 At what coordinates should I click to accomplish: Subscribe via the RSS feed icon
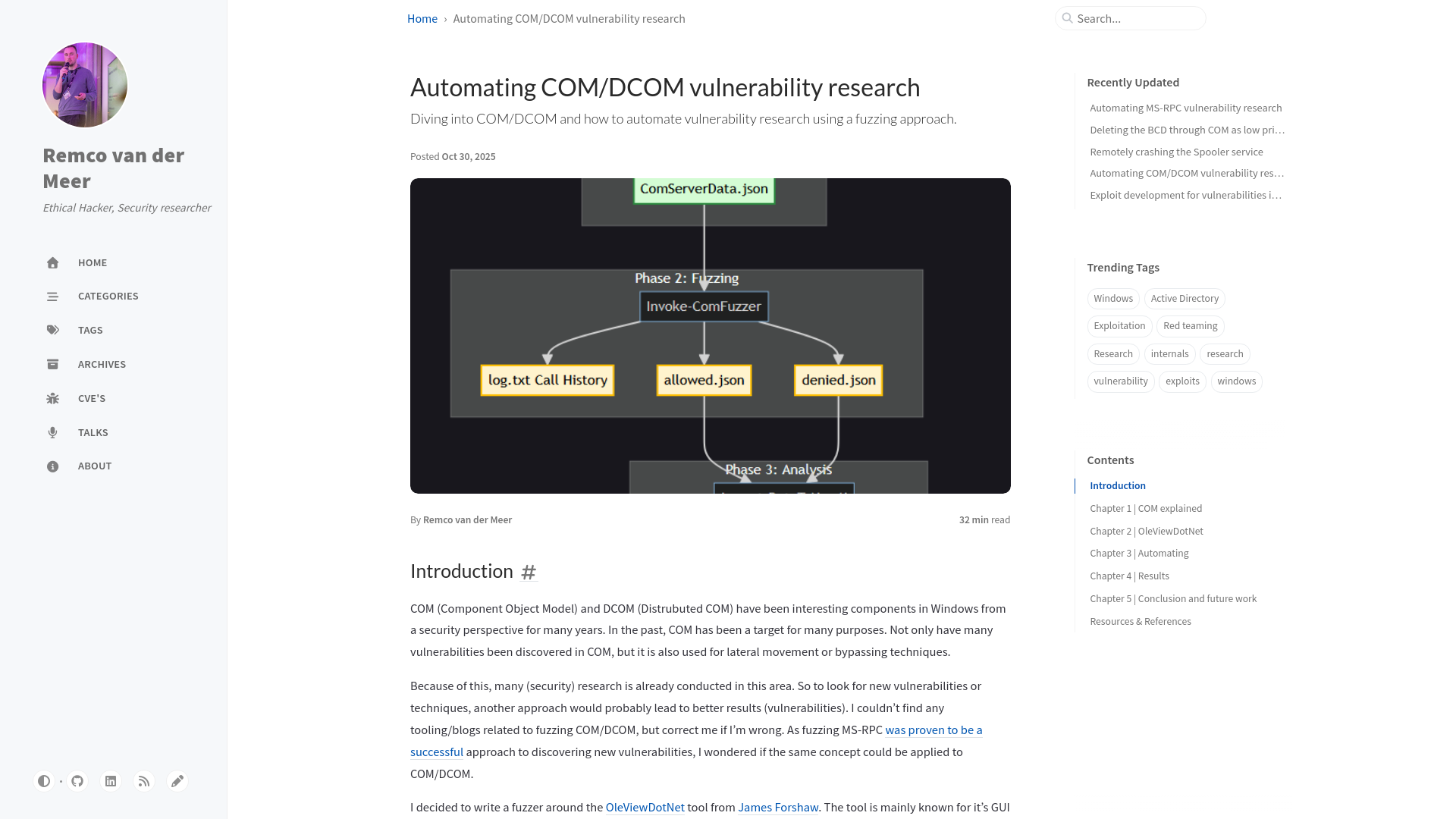pyautogui.click(x=143, y=780)
